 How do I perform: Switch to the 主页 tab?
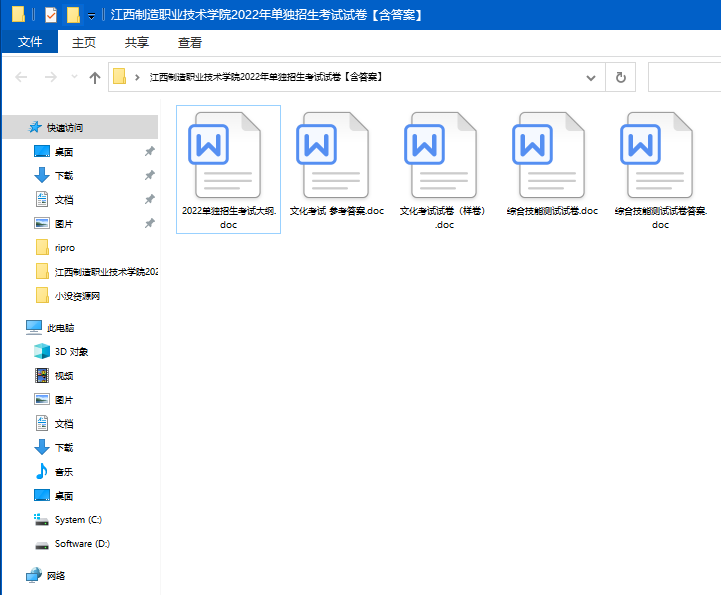[84, 42]
